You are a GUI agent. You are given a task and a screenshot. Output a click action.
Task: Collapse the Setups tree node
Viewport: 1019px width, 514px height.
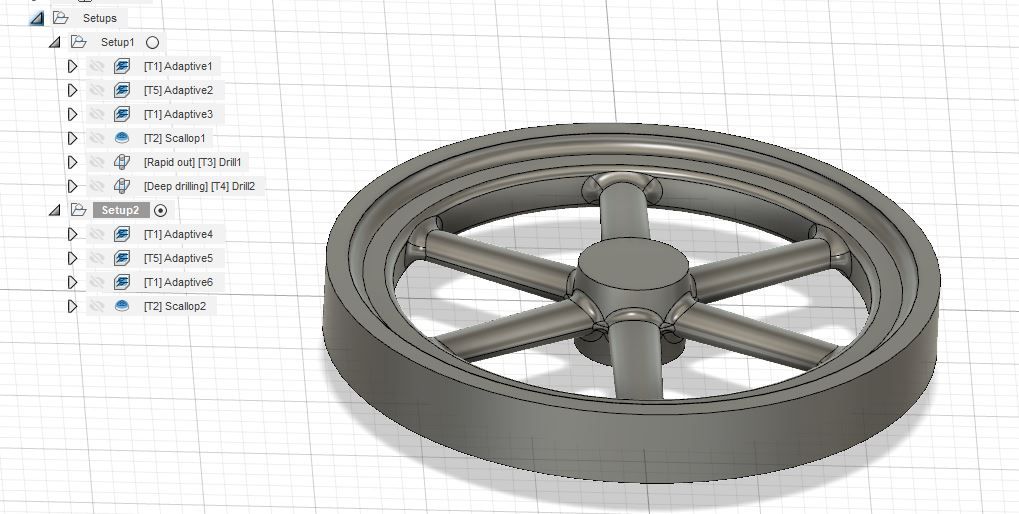click(x=37, y=18)
